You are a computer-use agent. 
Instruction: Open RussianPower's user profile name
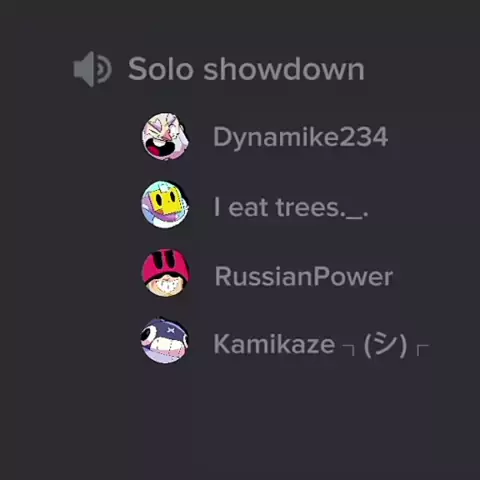304,276
